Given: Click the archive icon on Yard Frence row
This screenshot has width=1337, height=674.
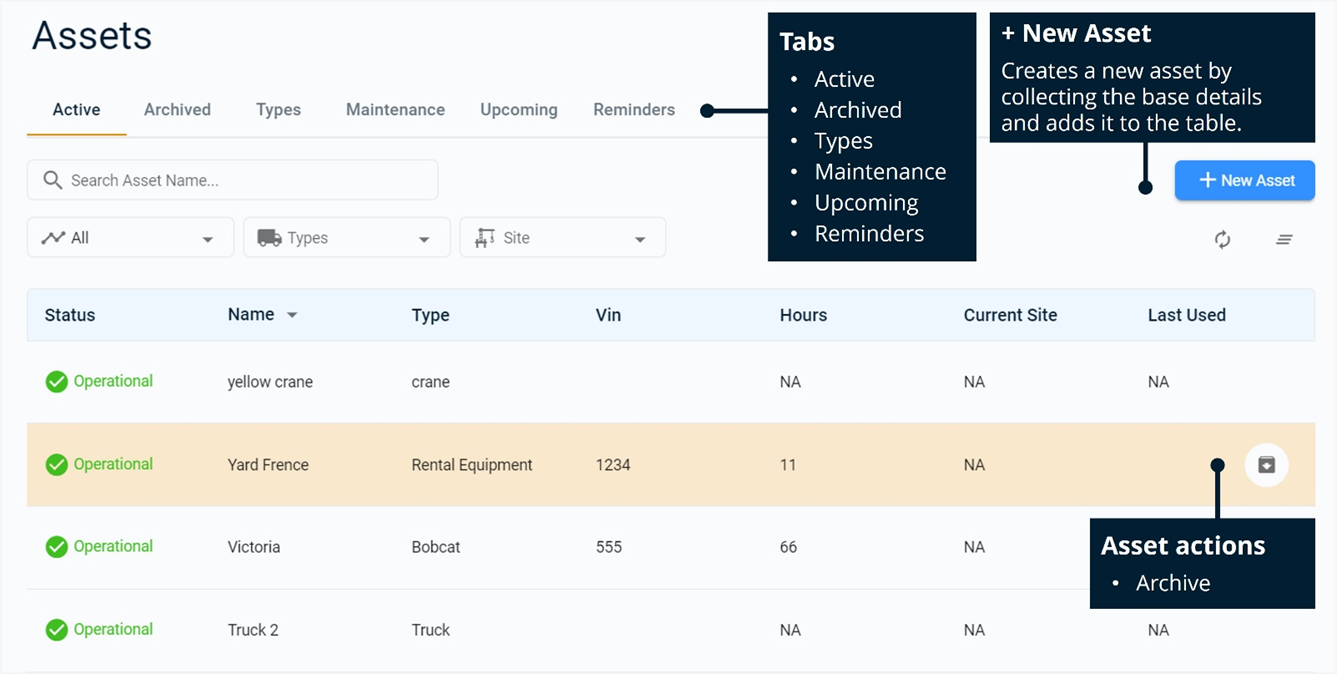Looking at the screenshot, I should tap(1266, 464).
